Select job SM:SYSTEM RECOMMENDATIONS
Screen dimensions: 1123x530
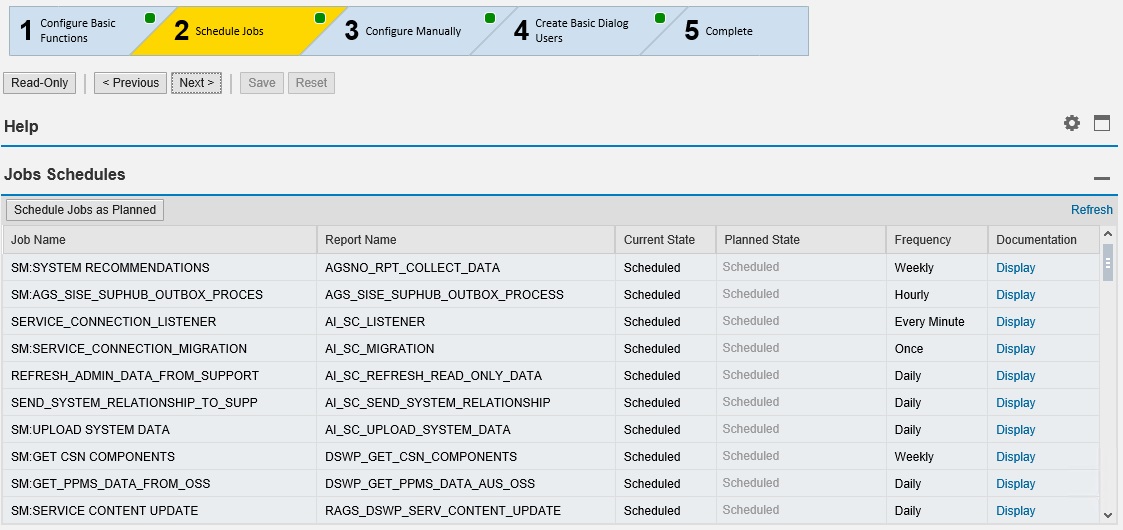click(x=110, y=268)
